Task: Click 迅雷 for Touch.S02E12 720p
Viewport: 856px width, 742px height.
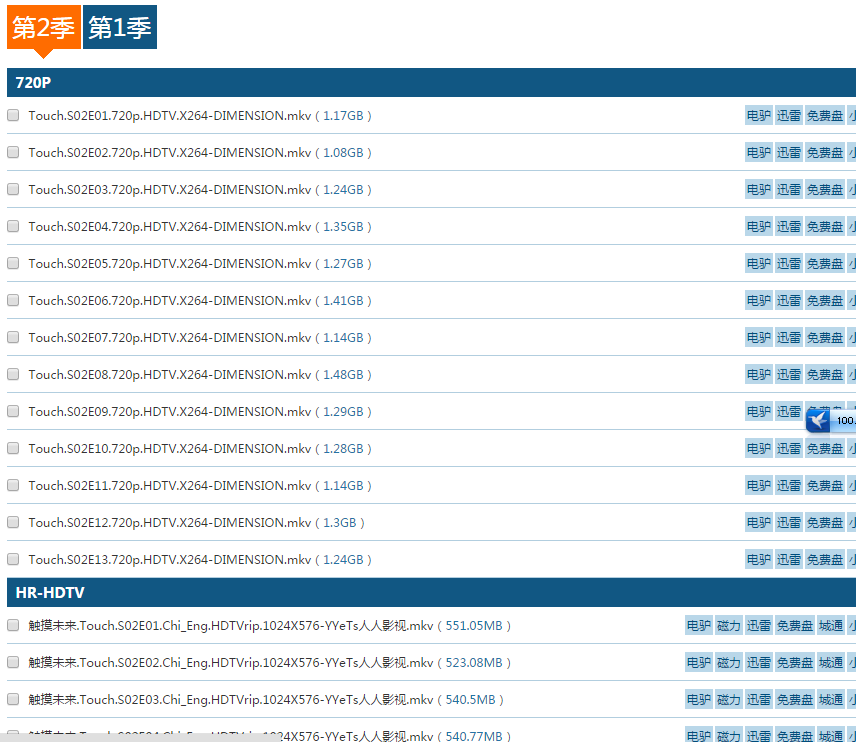Action: coord(789,523)
